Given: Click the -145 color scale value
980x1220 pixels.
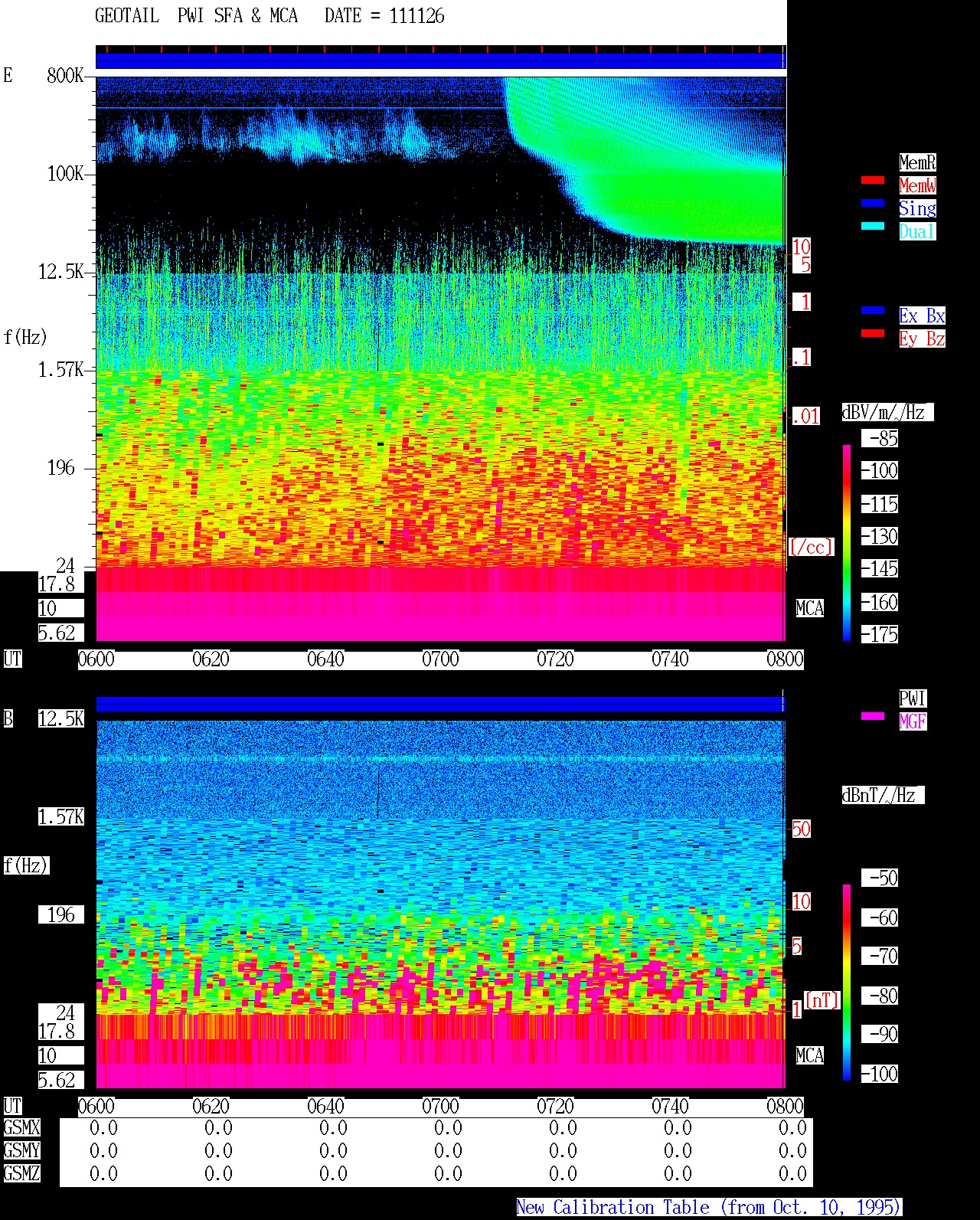Looking at the screenshot, I should (880, 569).
